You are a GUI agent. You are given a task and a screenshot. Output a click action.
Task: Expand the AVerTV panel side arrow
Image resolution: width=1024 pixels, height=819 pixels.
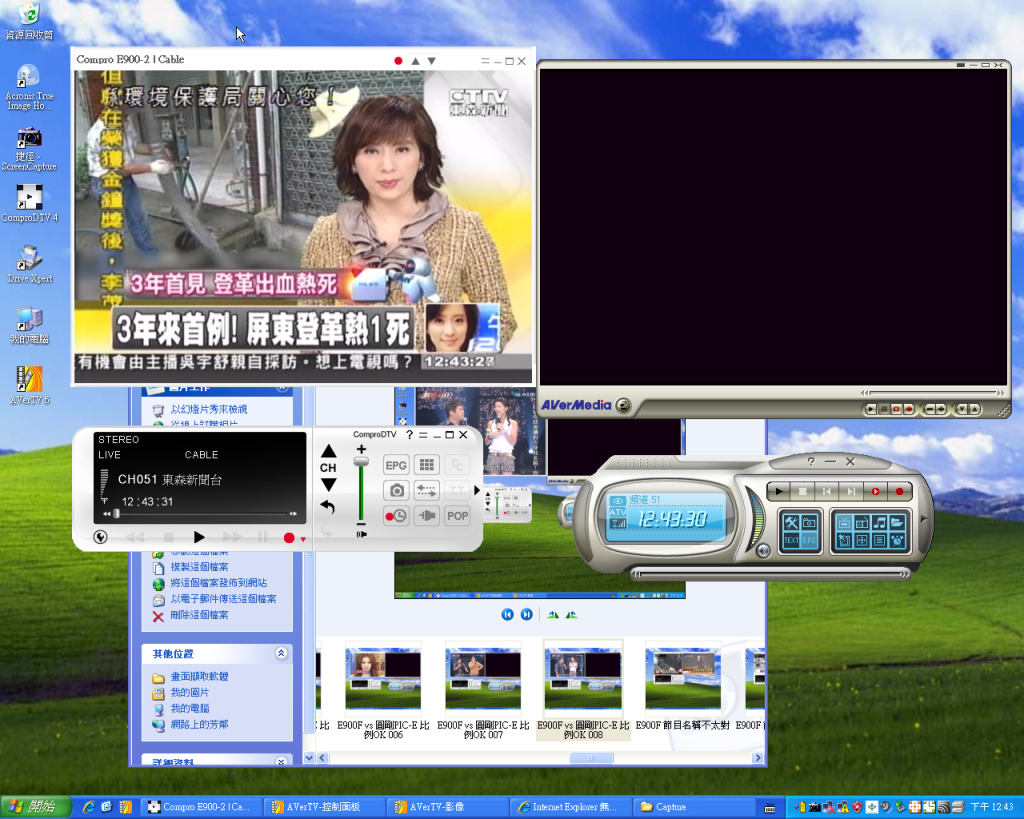click(924, 519)
